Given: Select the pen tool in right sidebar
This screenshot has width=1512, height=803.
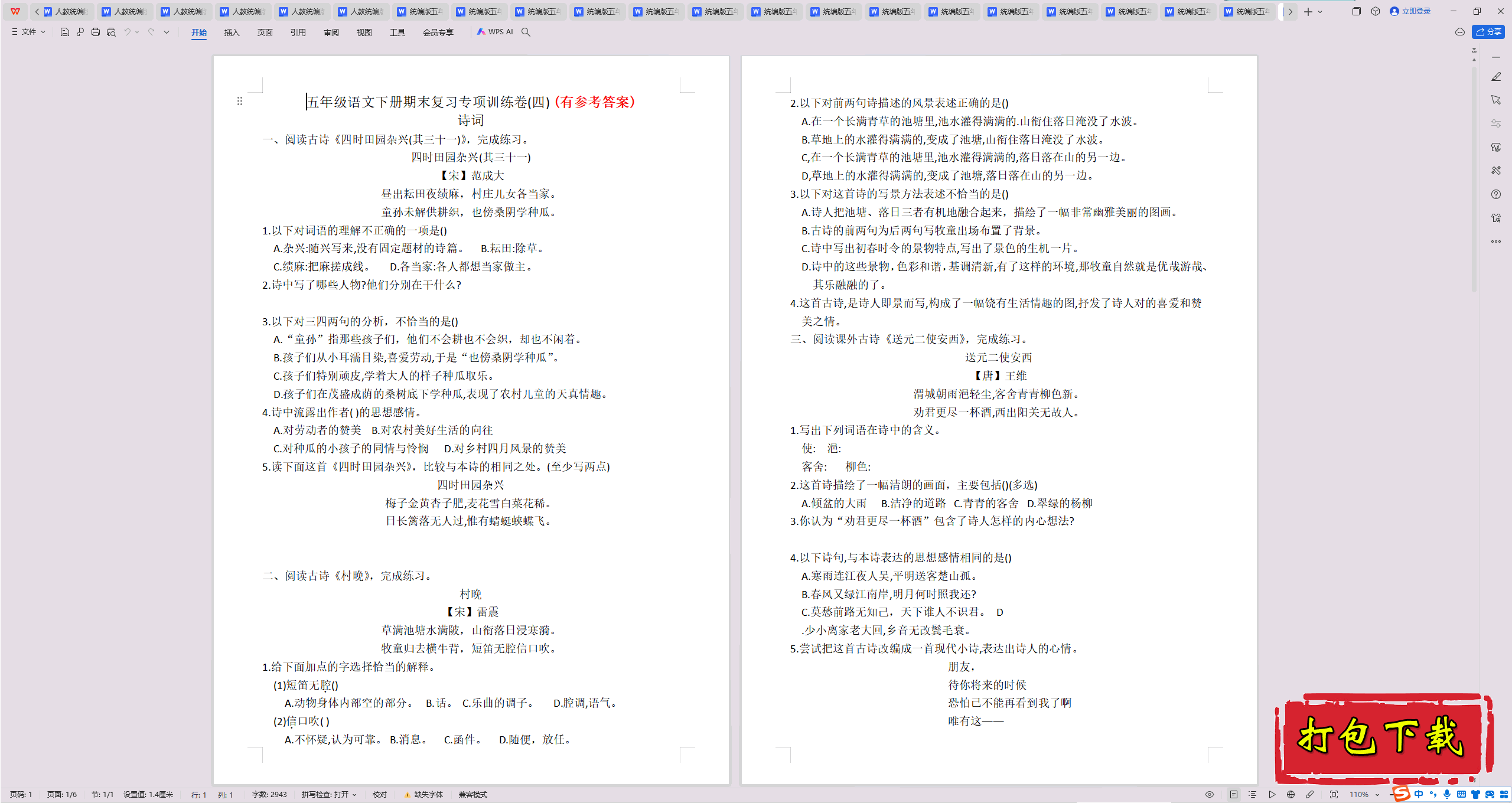Looking at the screenshot, I should 1496,77.
